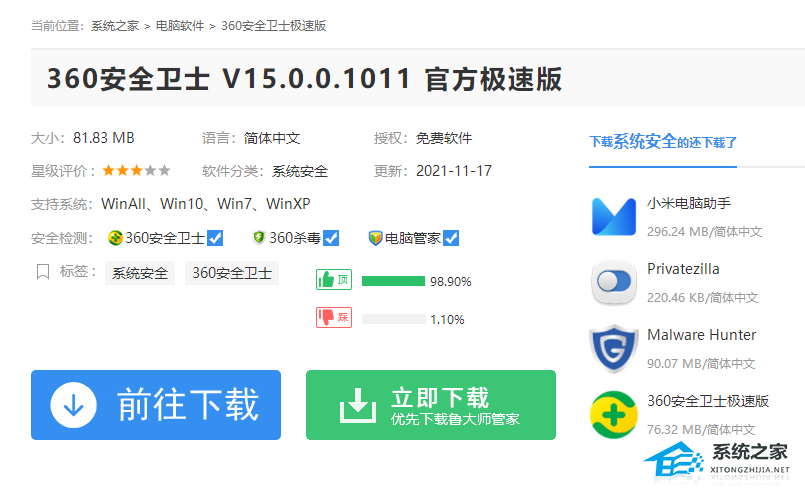Toggle the 电脑管家 checkbox

pos(451,238)
